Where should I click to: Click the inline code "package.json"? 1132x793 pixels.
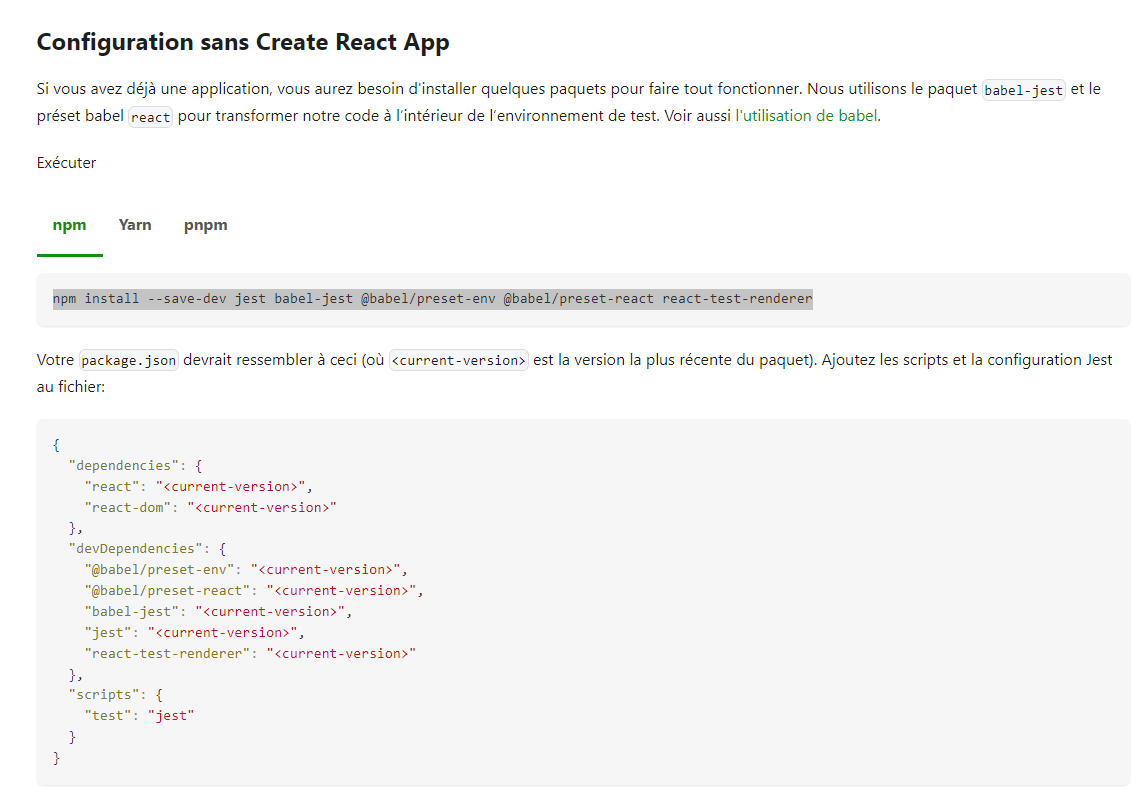pyautogui.click(x=129, y=360)
